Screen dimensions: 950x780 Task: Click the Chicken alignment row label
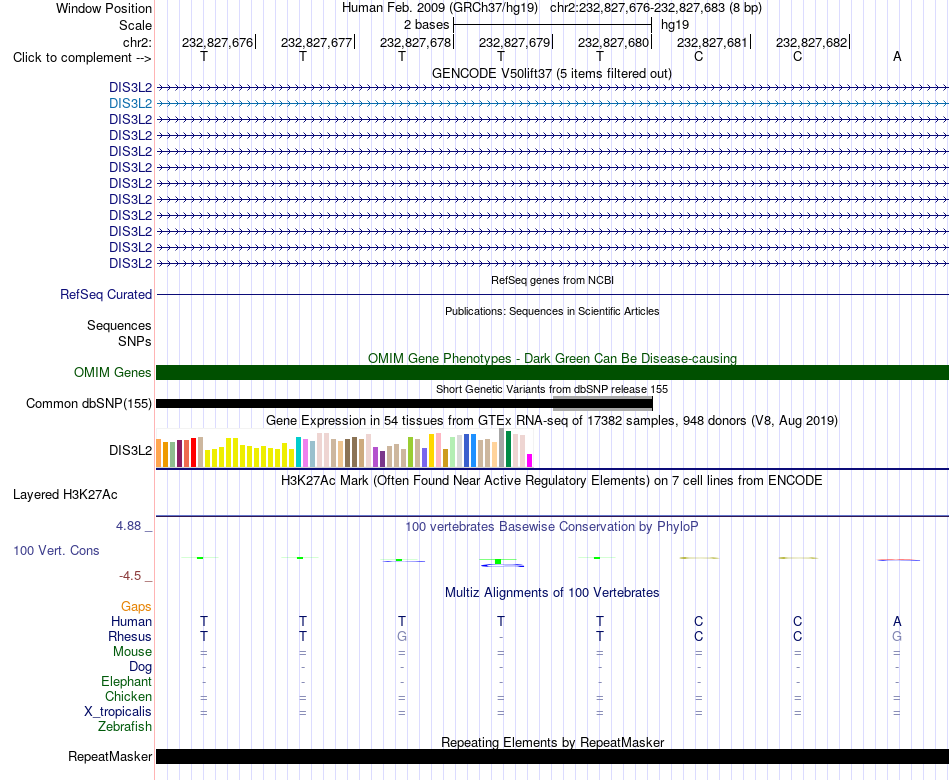coord(128,696)
